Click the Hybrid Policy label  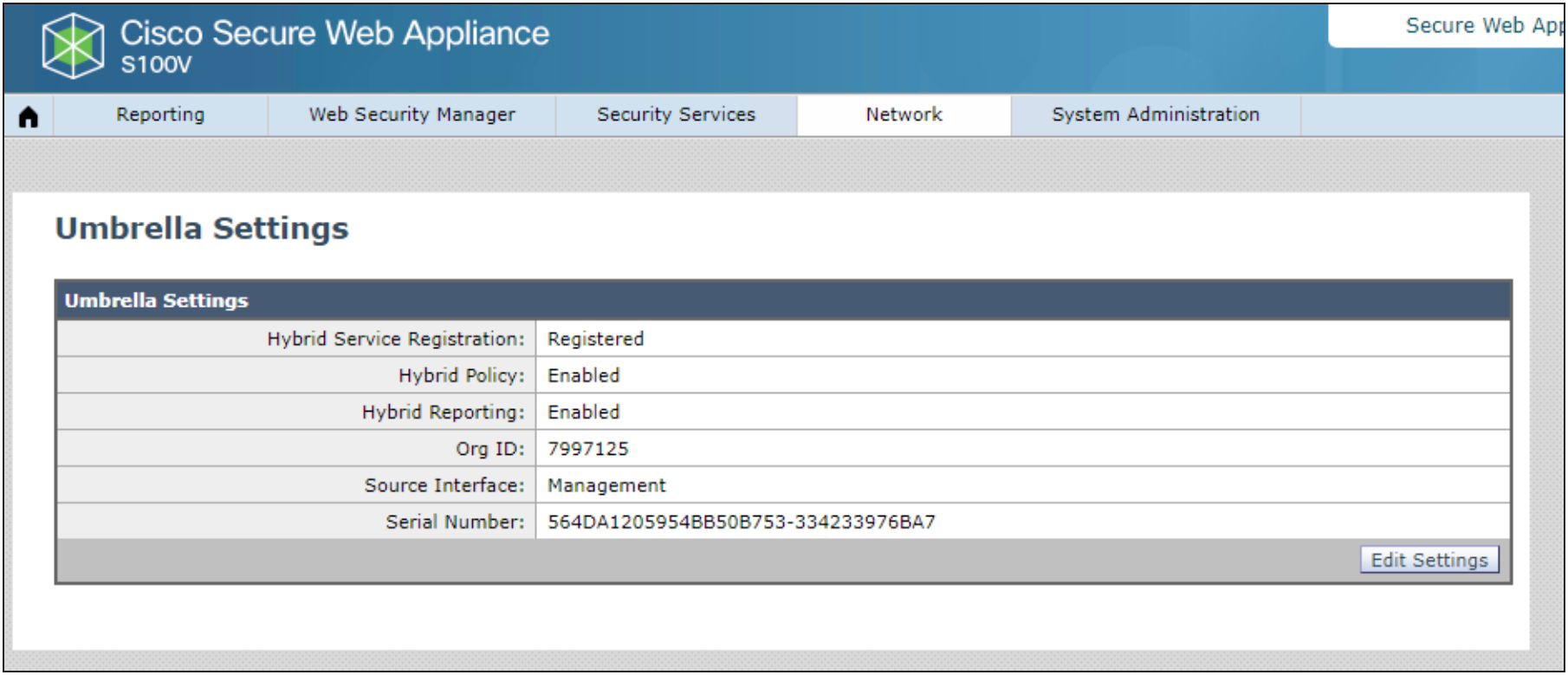click(462, 375)
